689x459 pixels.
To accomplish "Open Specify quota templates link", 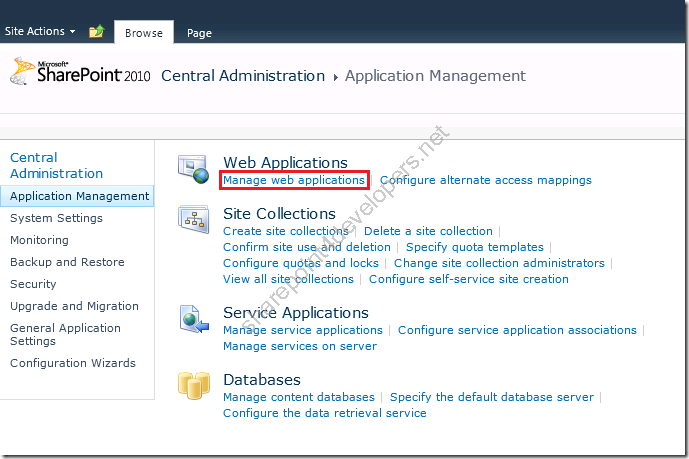I will click(475, 247).
